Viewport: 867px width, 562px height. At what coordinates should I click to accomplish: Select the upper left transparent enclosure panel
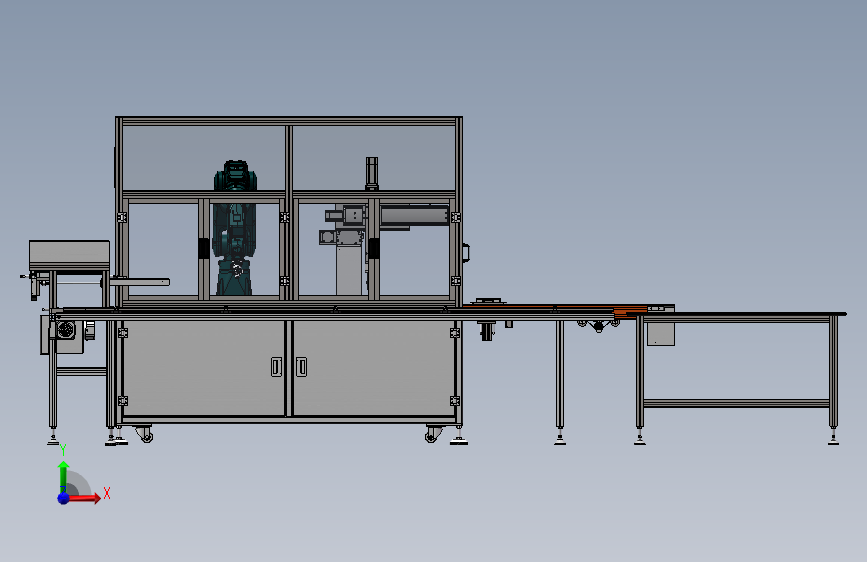[203, 158]
